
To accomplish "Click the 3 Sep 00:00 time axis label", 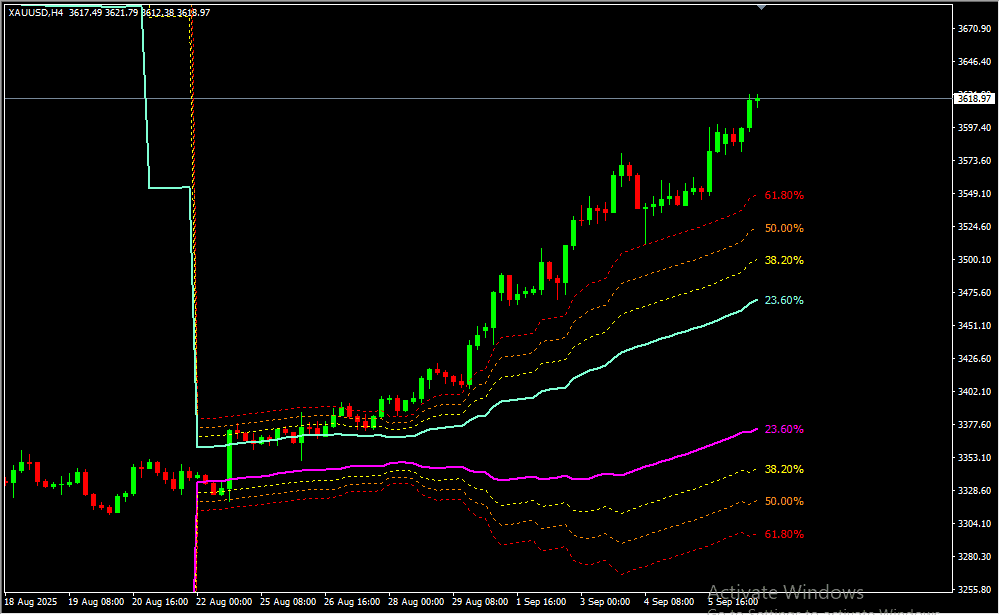I will point(605,603).
